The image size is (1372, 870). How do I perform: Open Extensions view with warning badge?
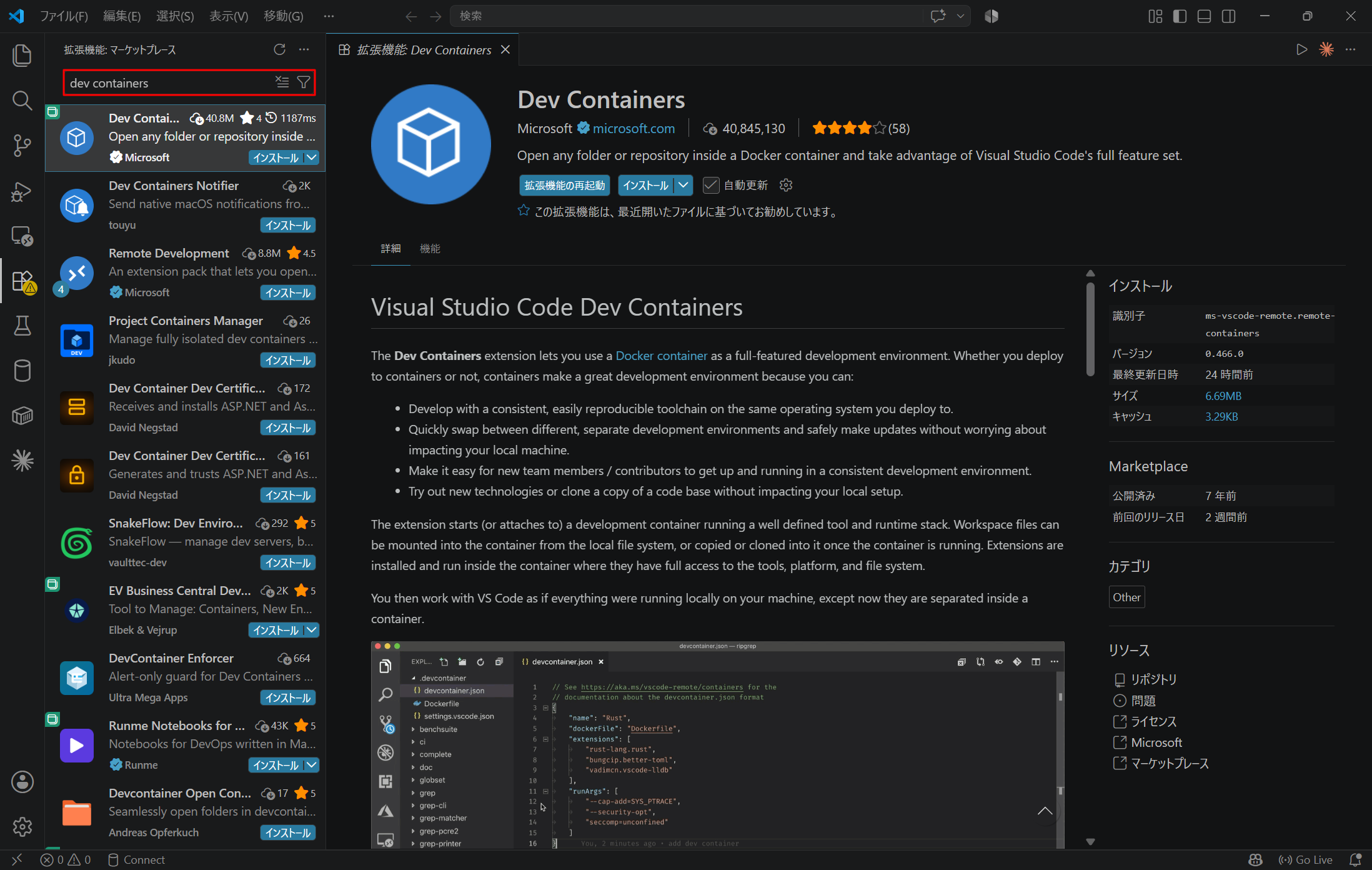22,281
